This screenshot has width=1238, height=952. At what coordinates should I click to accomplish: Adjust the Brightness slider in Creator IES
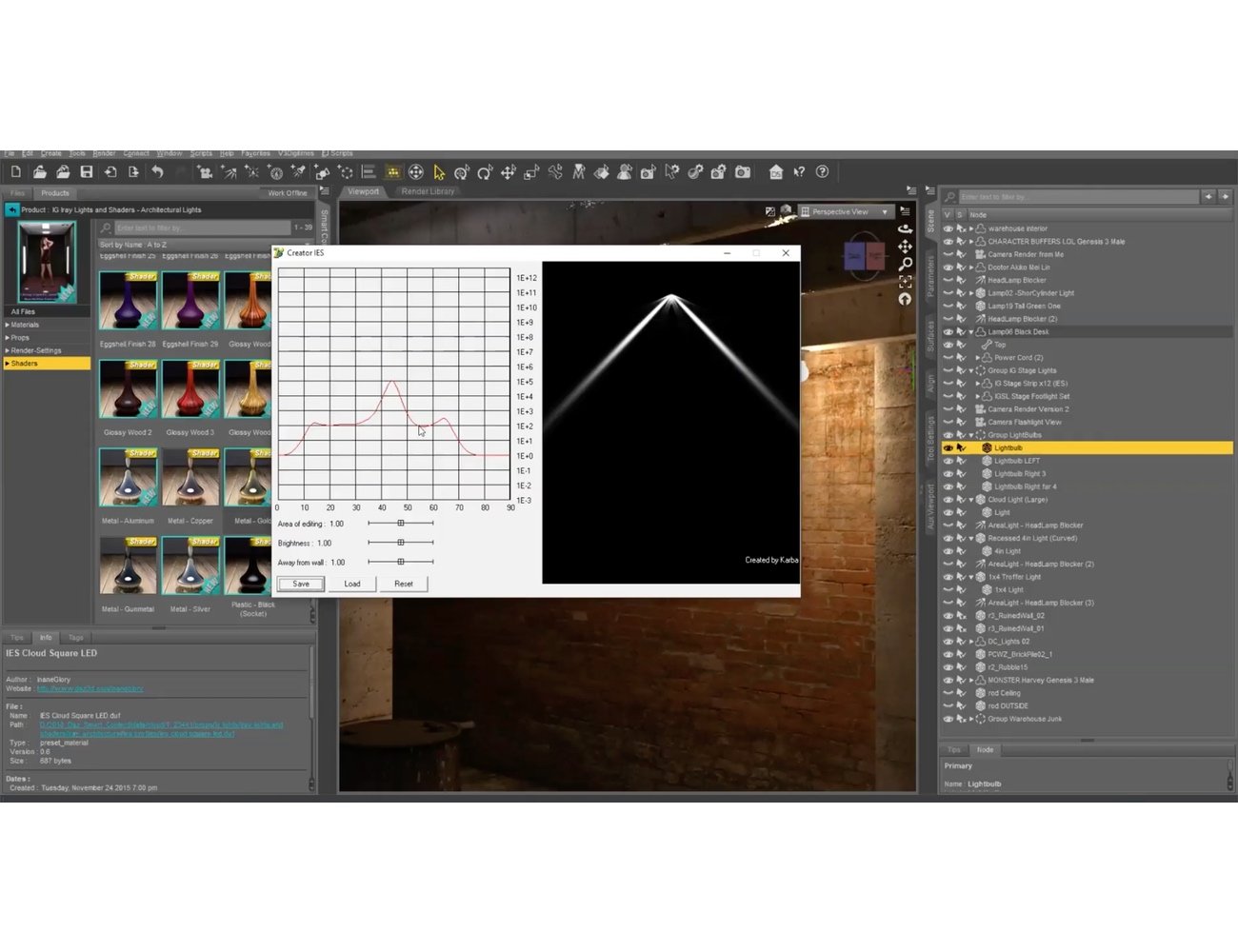tap(401, 543)
